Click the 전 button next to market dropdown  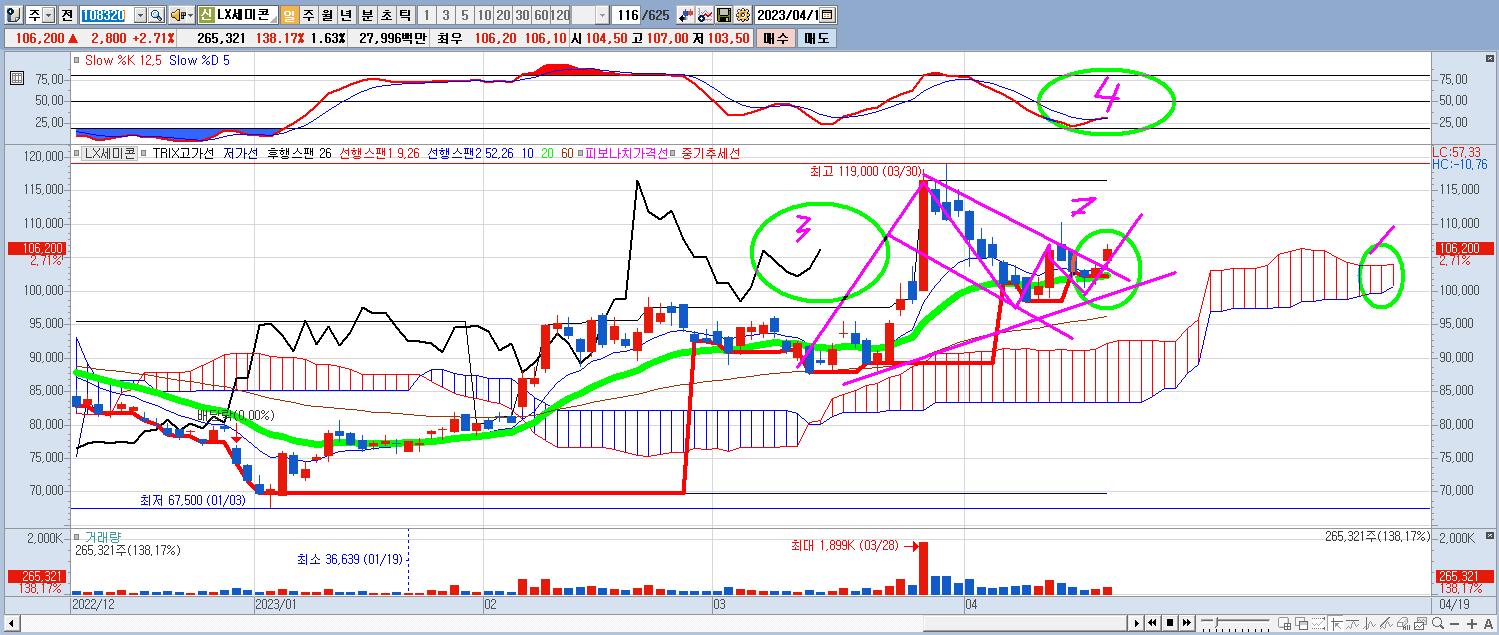tap(67, 15)
